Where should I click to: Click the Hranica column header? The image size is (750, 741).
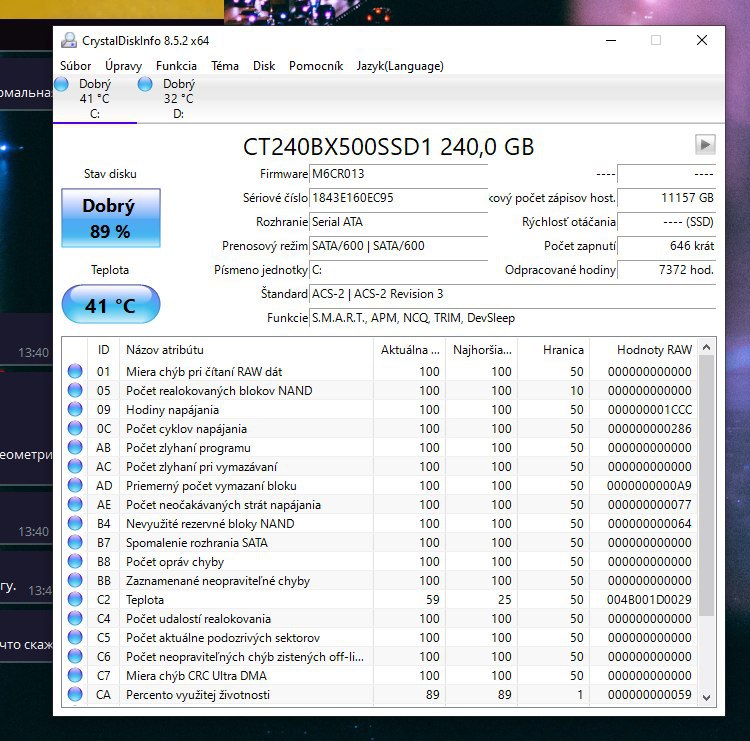(554, 350)
